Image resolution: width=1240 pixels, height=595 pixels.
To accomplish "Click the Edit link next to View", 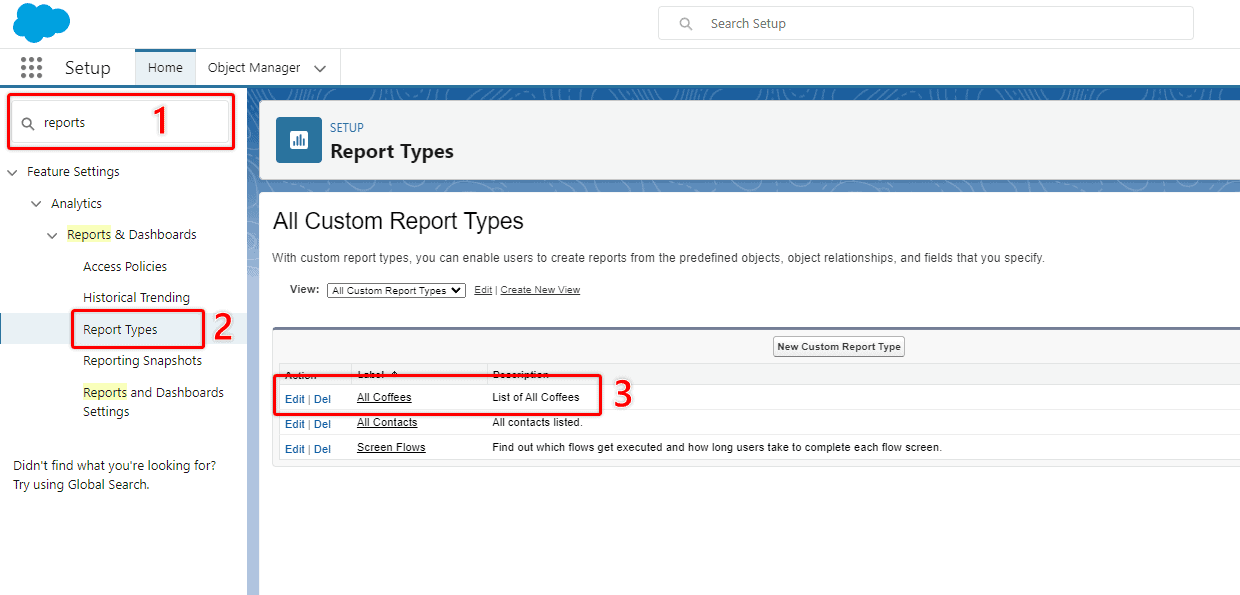I will [483, 290].
